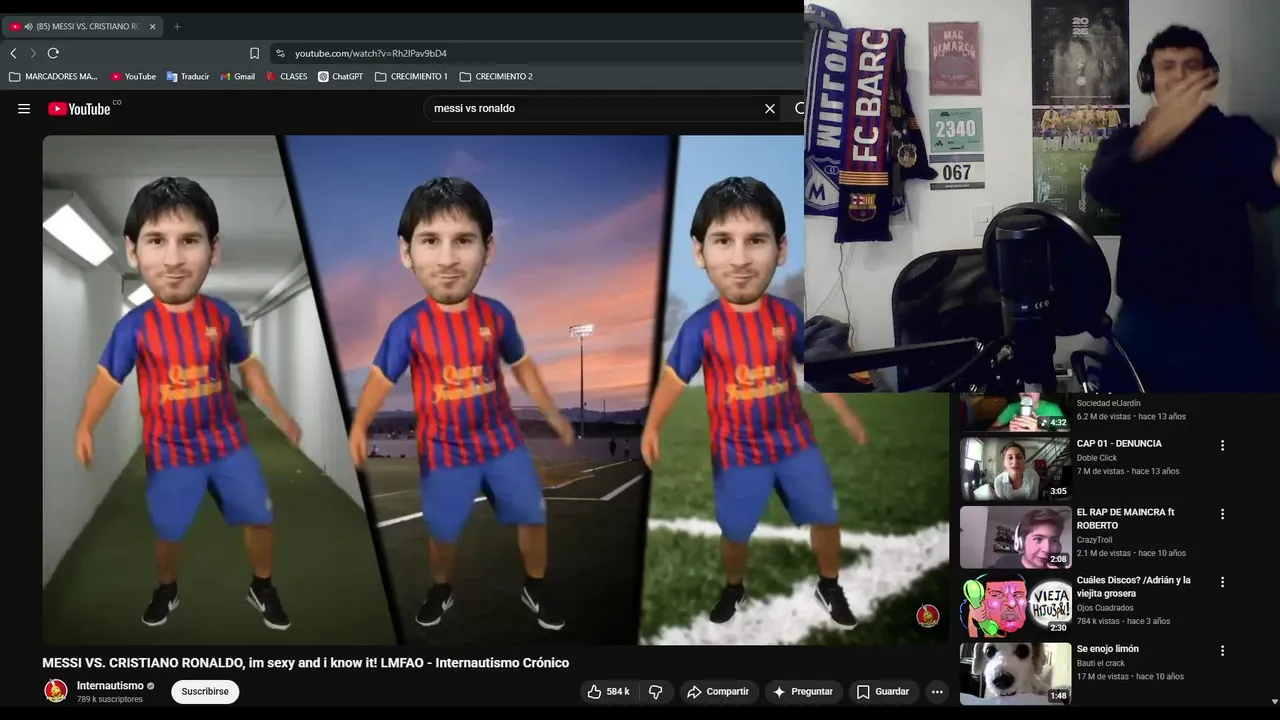Click the Ojos Cuadrados channel name
Image resolution: width=1280 pixels, height=720 pixels.
pyautogui.click(x=1105, y=608)
